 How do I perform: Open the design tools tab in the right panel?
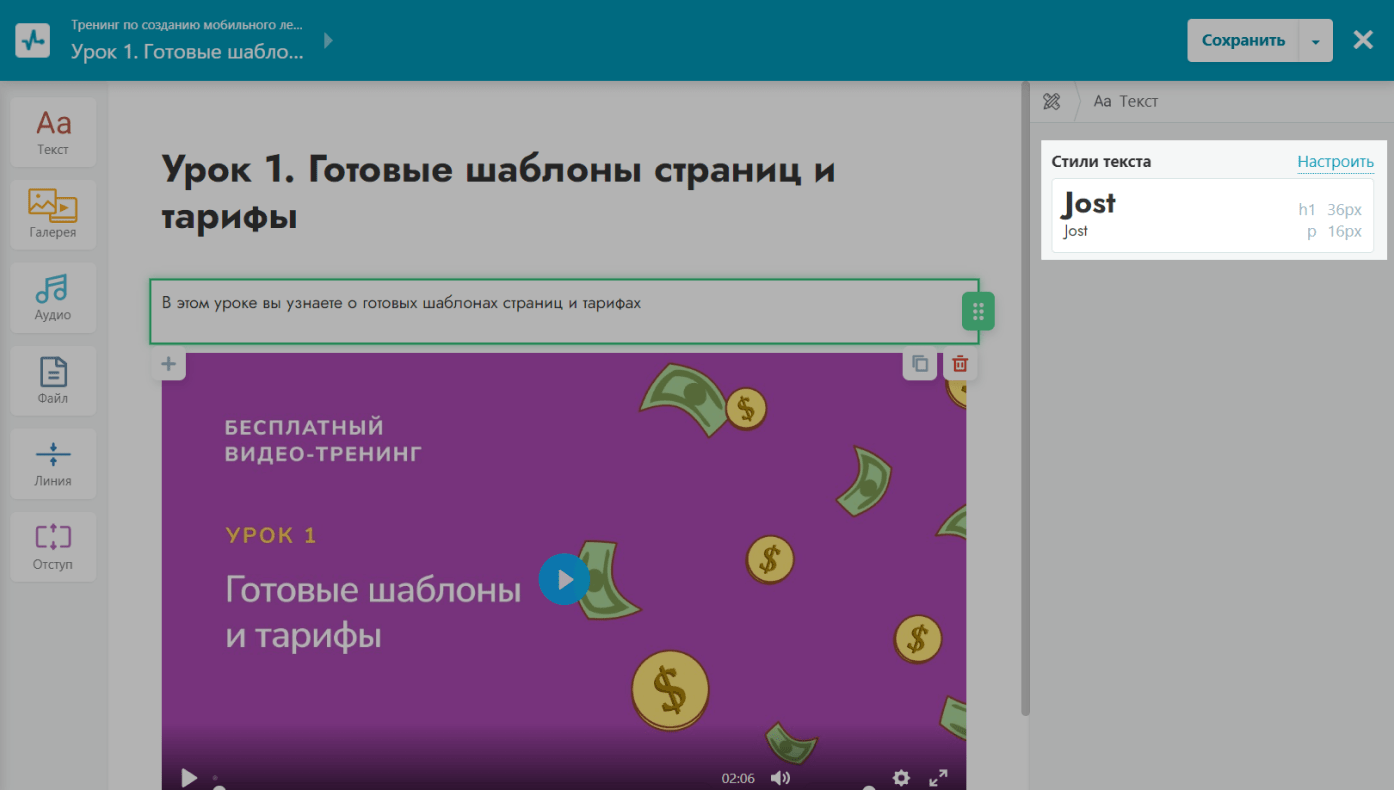point(1051,101)
